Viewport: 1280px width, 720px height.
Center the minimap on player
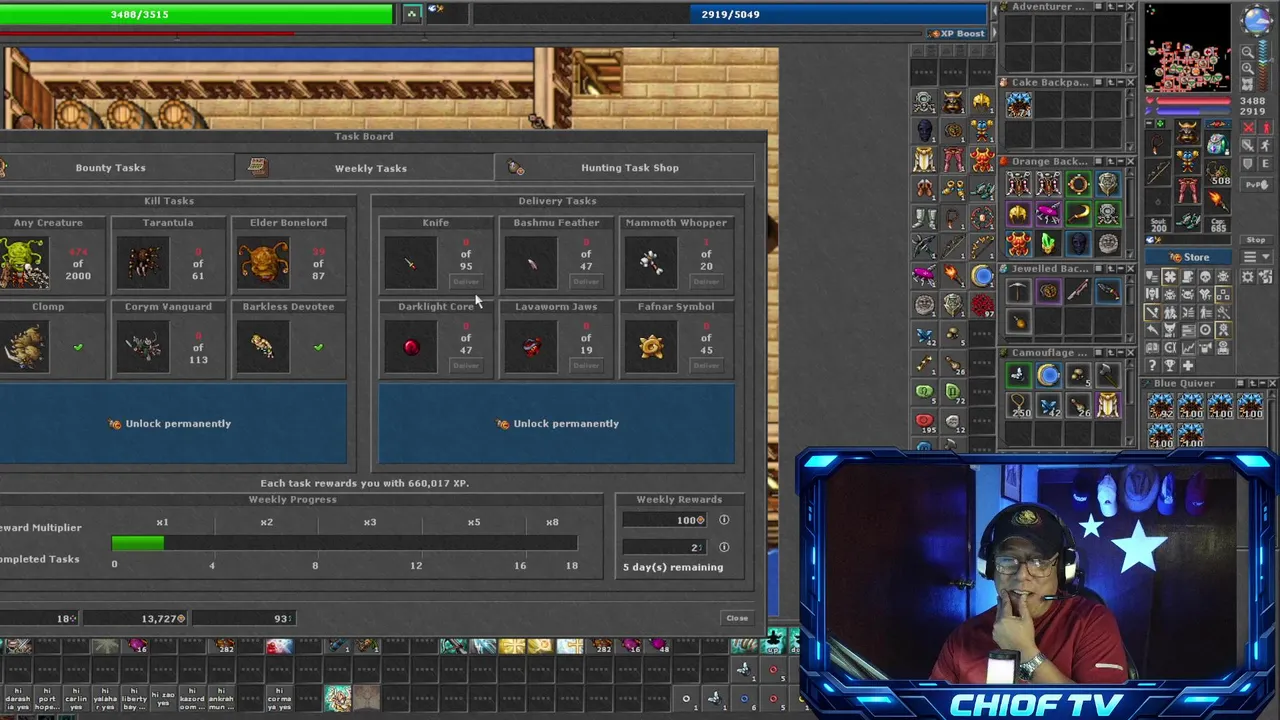1248,84
